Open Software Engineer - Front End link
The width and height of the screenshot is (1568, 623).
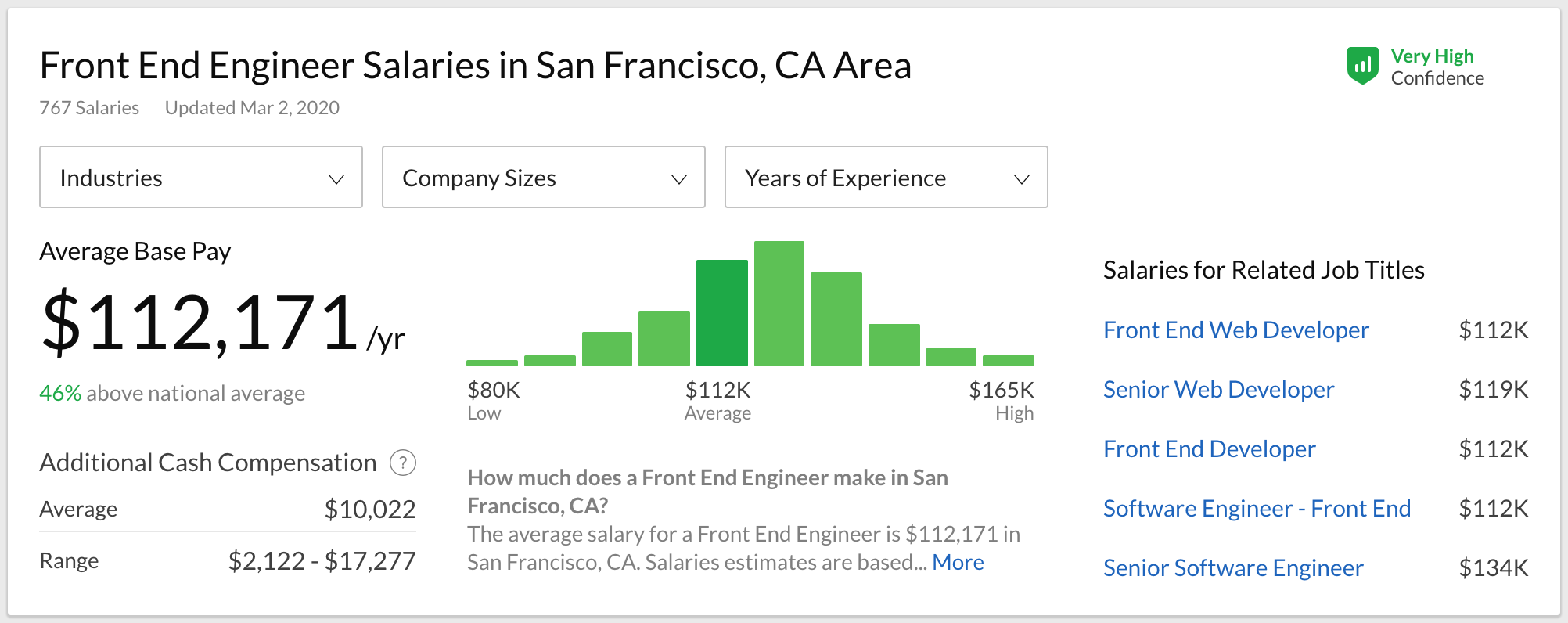tap(1257, 509)
